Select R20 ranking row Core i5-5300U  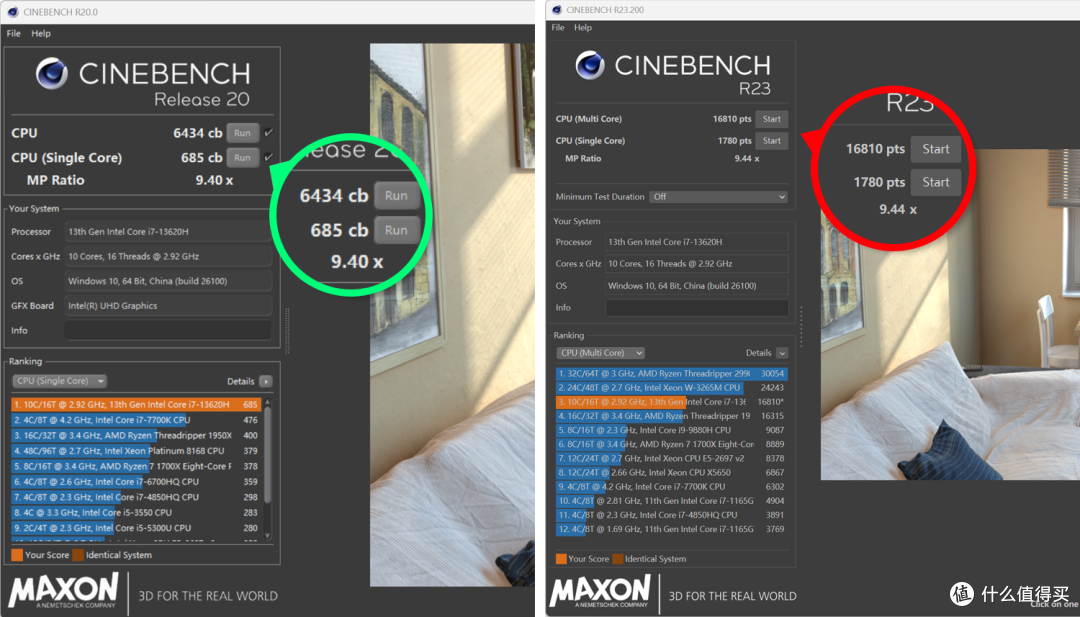(x=136, y=528)
